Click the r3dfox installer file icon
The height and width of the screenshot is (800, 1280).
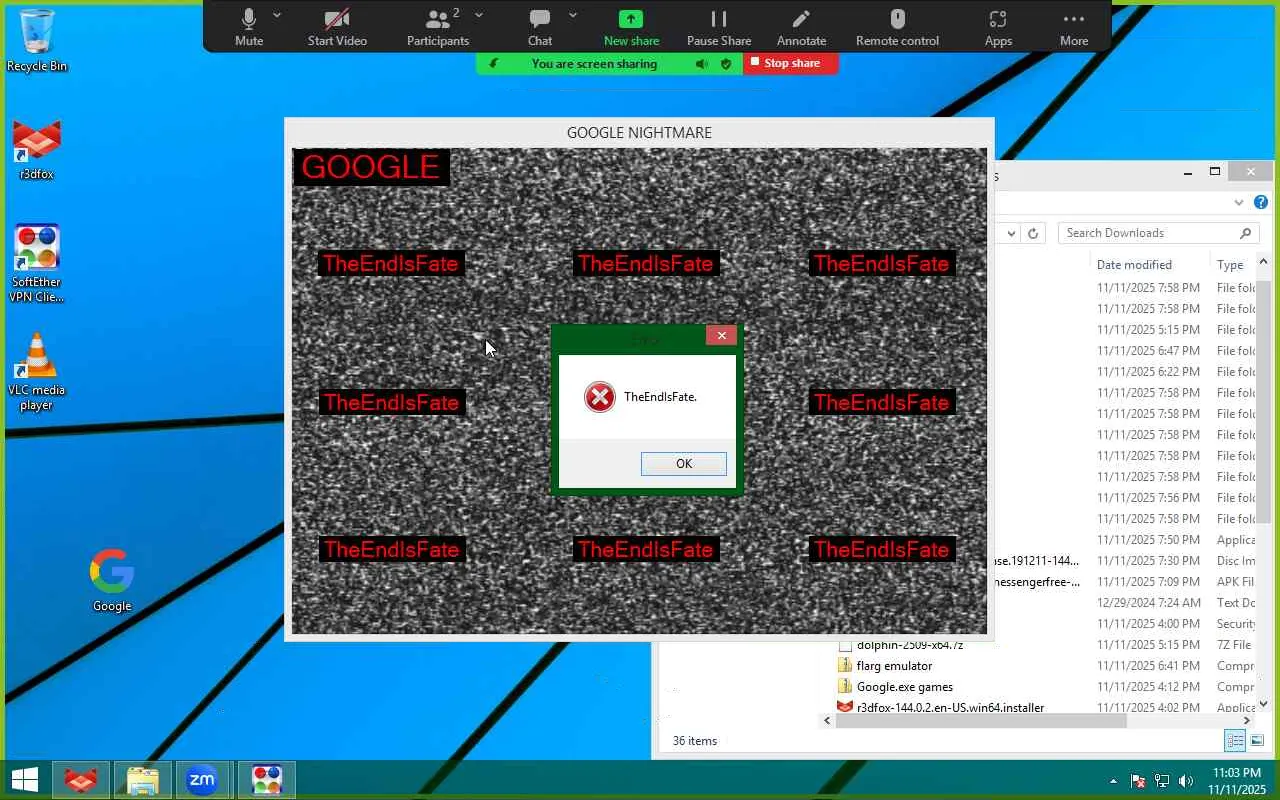point(845,706)
